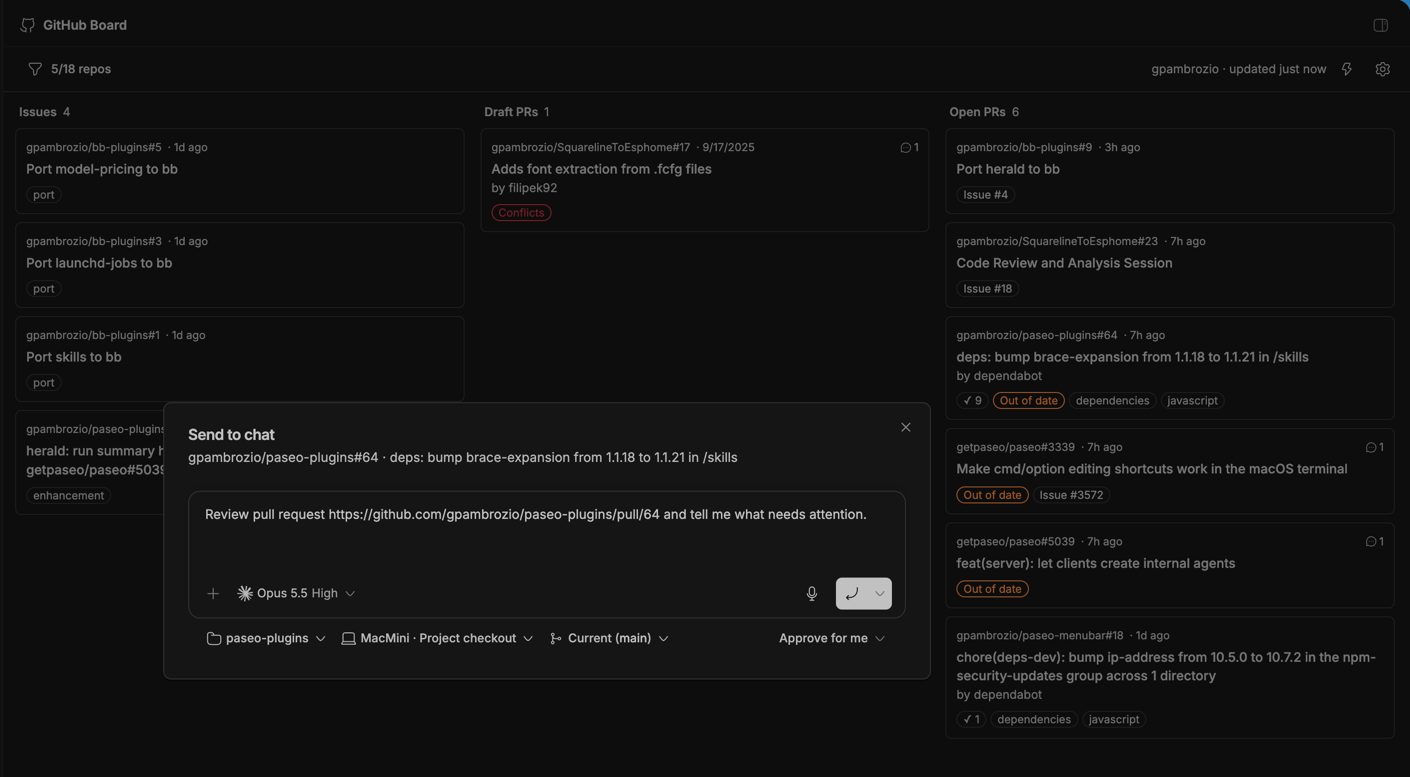1410x777 pixels.
Task: Click the lightning bolt refresh icon
Action: click(1347, 69)
